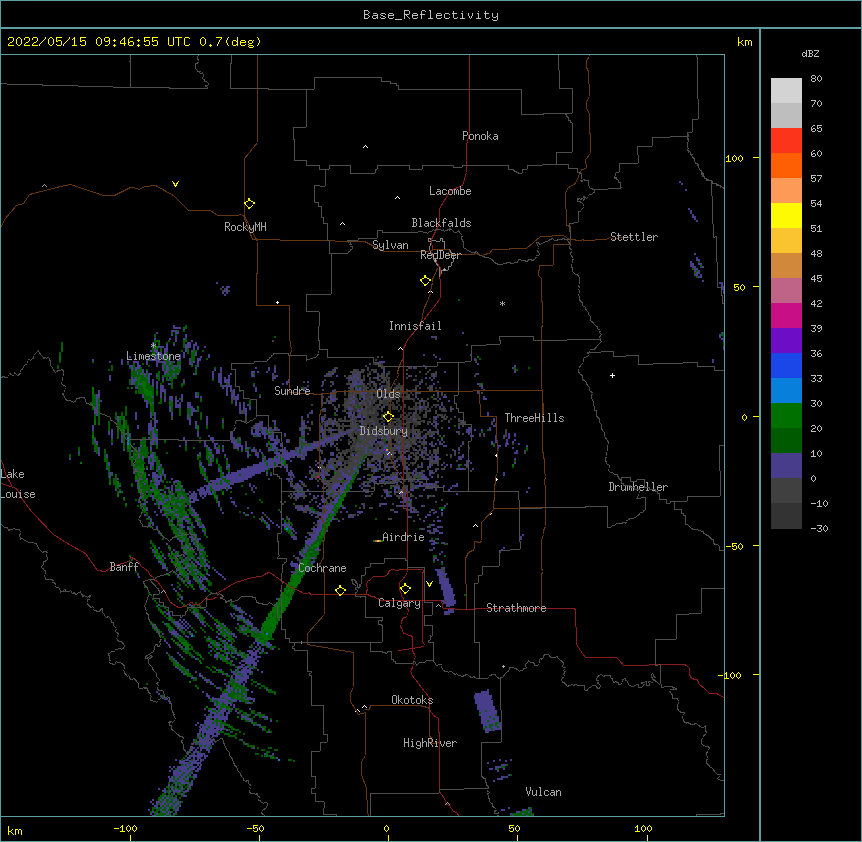Select the blue 33-36 dBZ legend color
Viewport: 862px width, 842px height.
click(x=786, y=365)
